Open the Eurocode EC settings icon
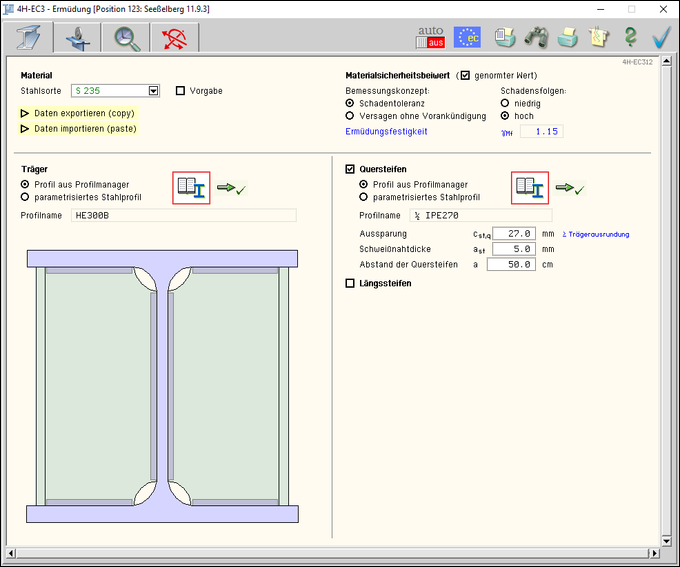The height and width of the screenshot is (567, 680). click(467, 37)
